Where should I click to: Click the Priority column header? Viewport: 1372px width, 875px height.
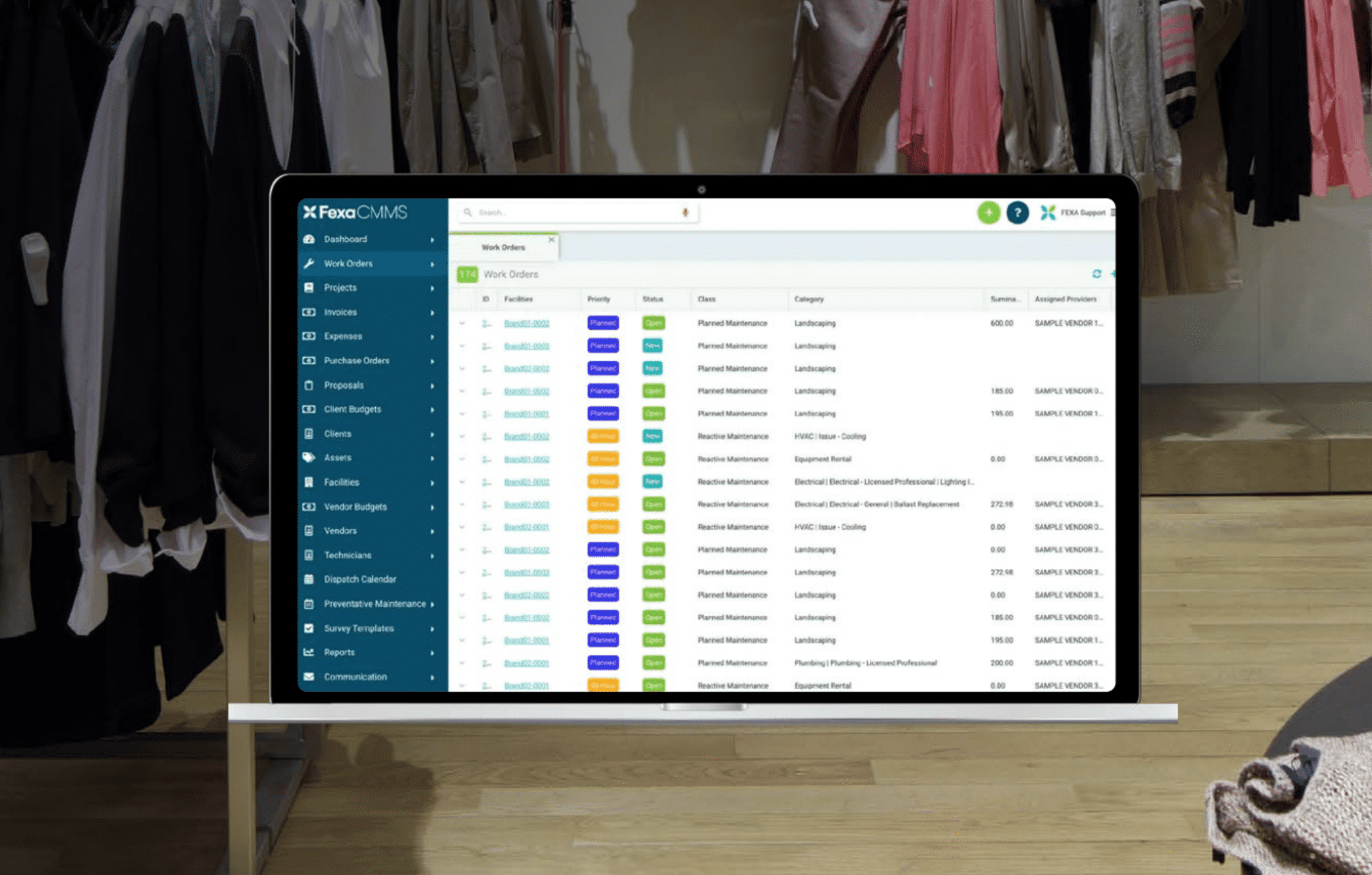pos(598,299)
